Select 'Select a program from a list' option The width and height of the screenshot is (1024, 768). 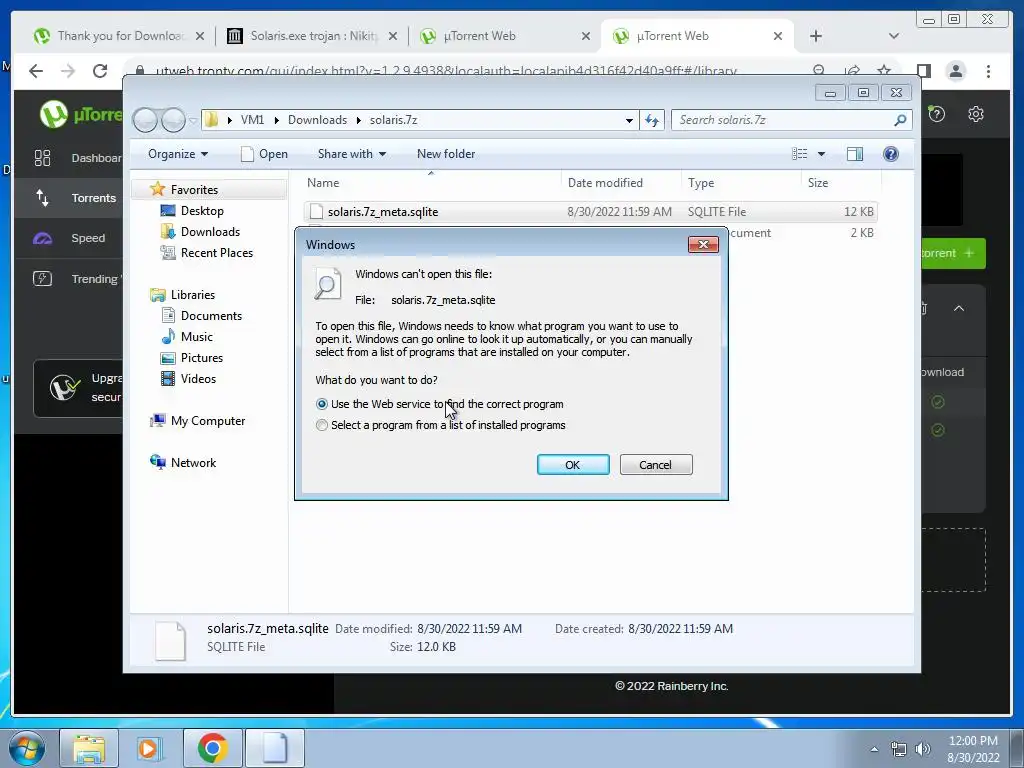coord(321,425)
